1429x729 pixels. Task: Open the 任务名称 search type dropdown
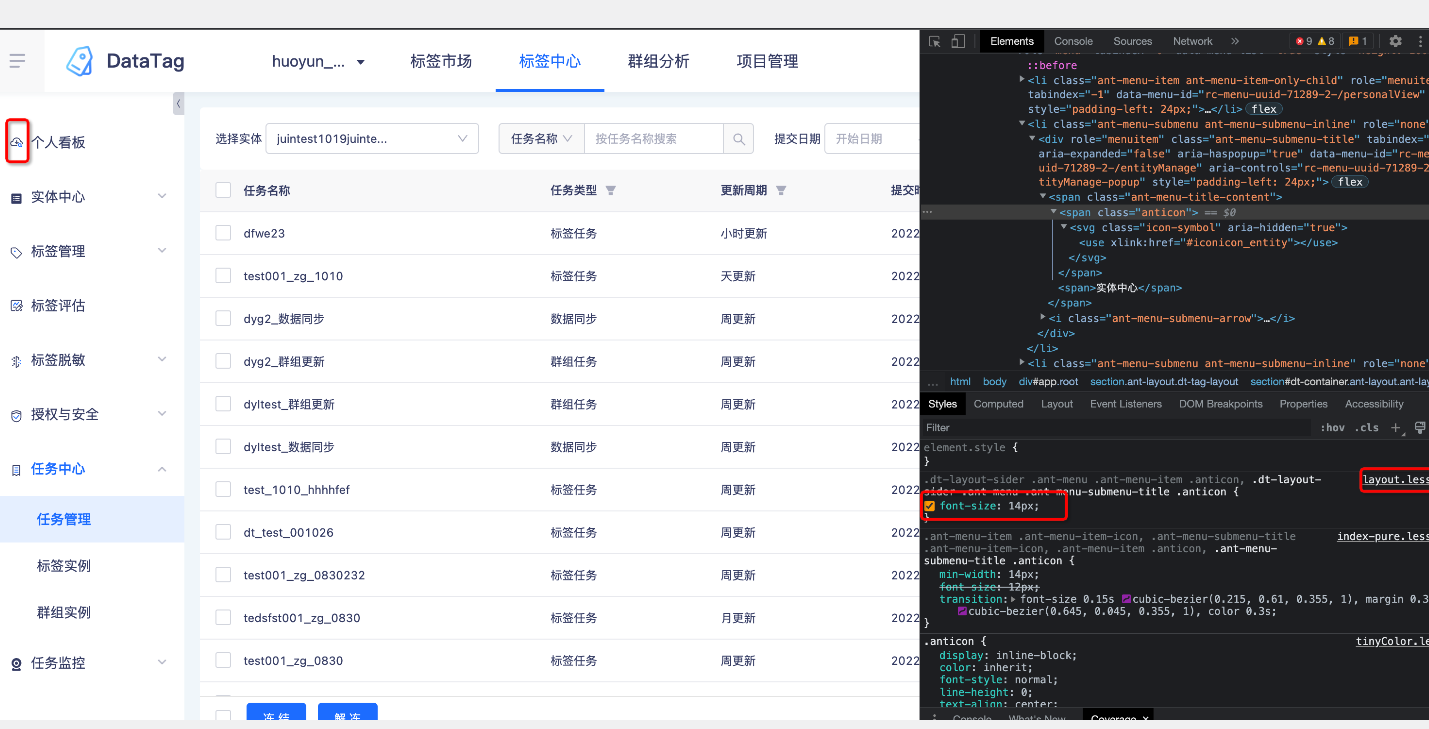(541, 138)
